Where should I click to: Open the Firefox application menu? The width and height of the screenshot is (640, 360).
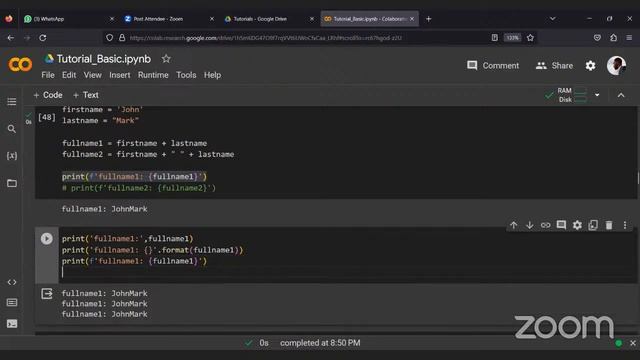click(x=629, y=38)
